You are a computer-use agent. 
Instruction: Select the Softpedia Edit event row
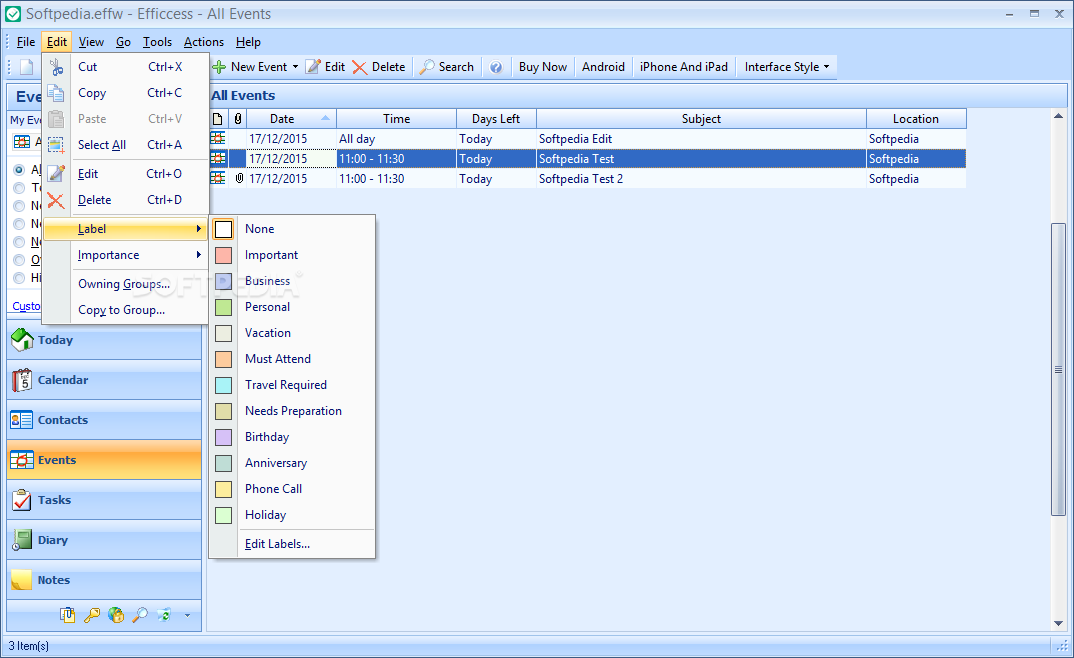pos(588,138)
